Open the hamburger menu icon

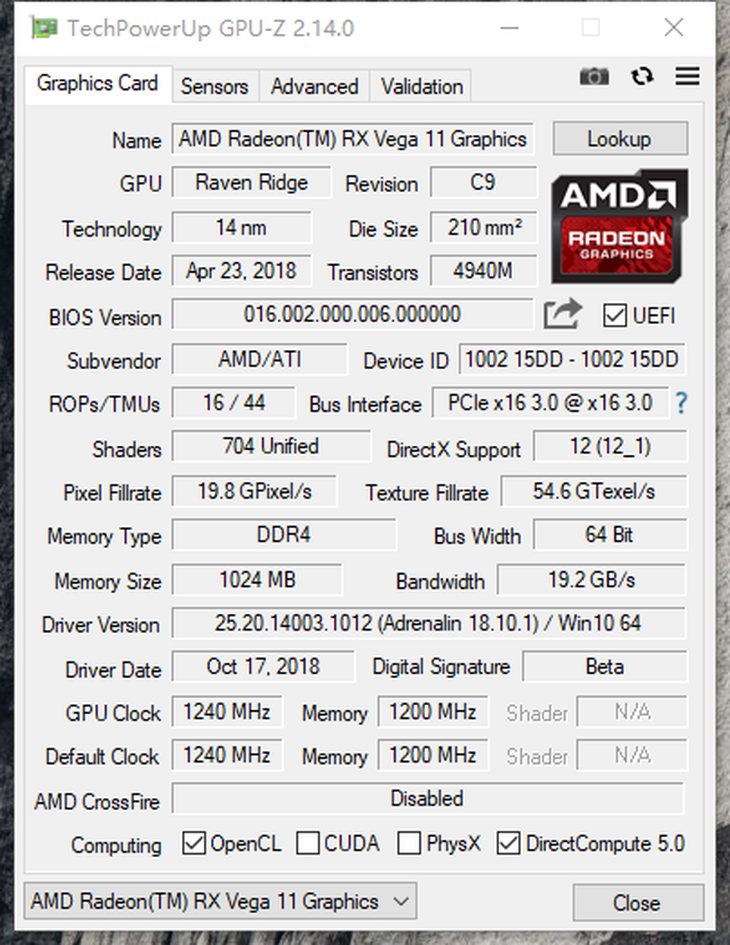click(687, 76)
